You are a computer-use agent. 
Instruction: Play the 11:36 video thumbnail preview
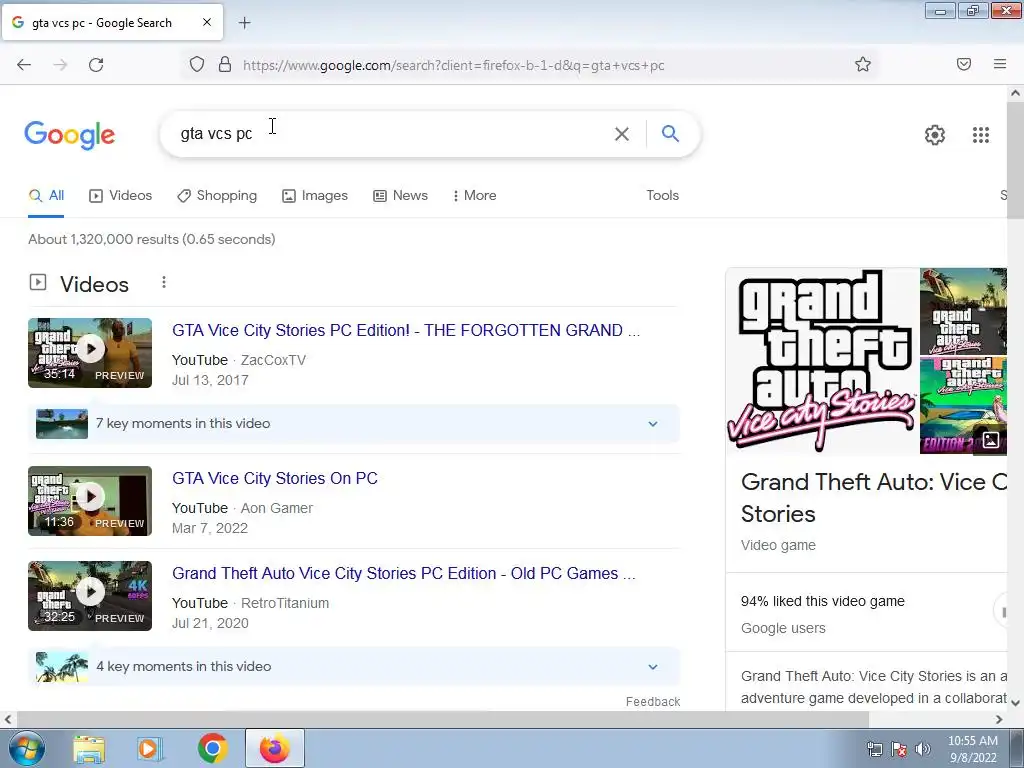[90, 501]
